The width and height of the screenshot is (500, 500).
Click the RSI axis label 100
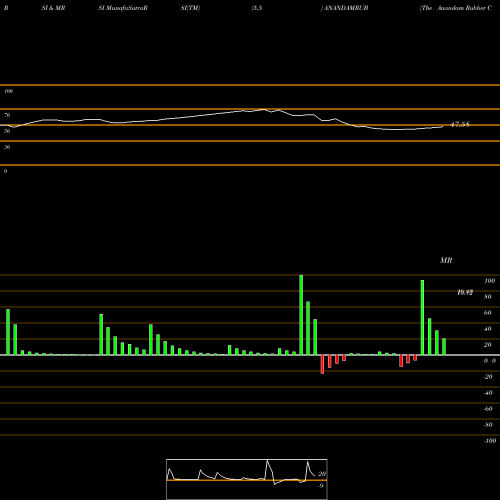tap(8, 91)
